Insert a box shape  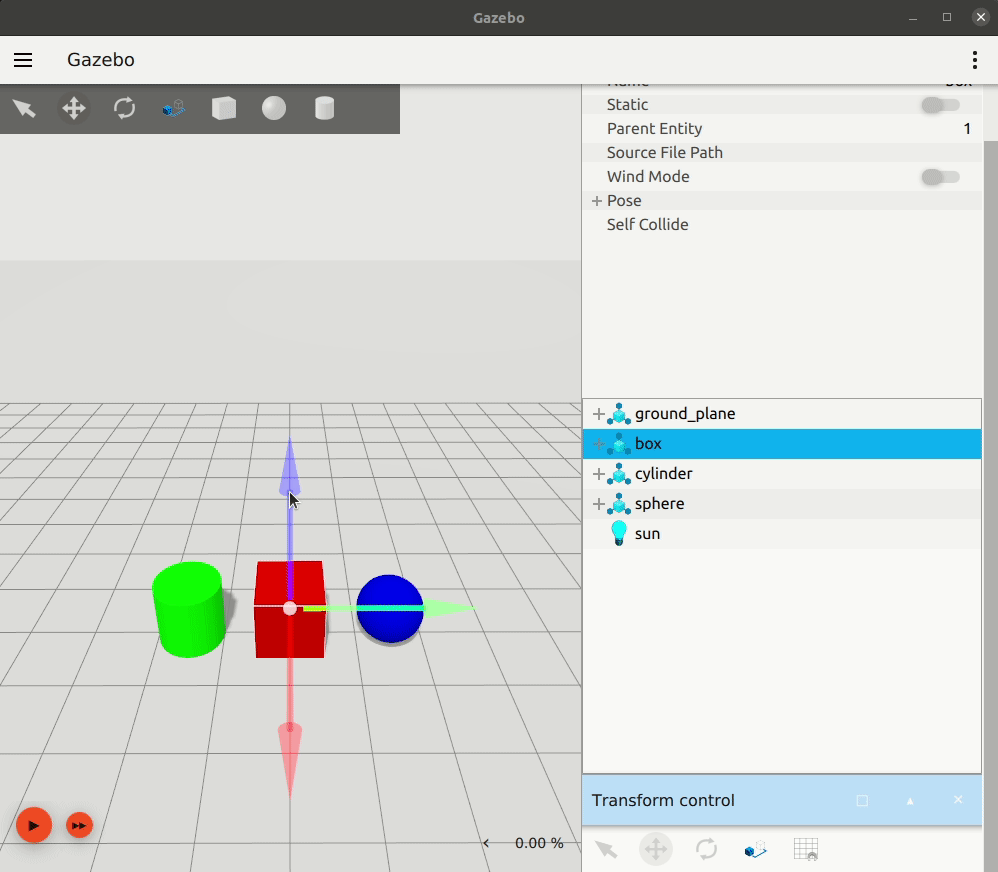tap(224, 108)
